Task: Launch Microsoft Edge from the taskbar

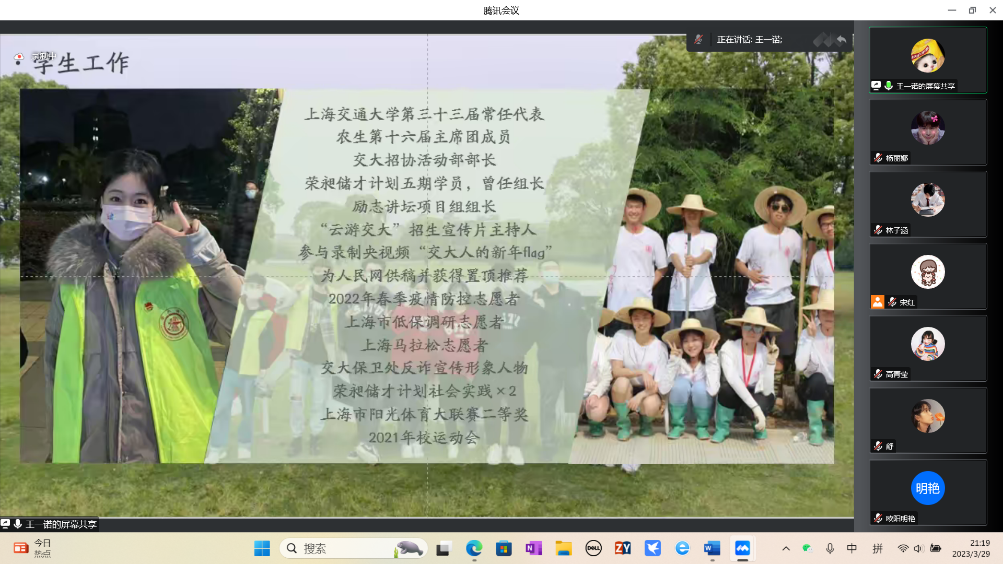Action: pos(473,548)
